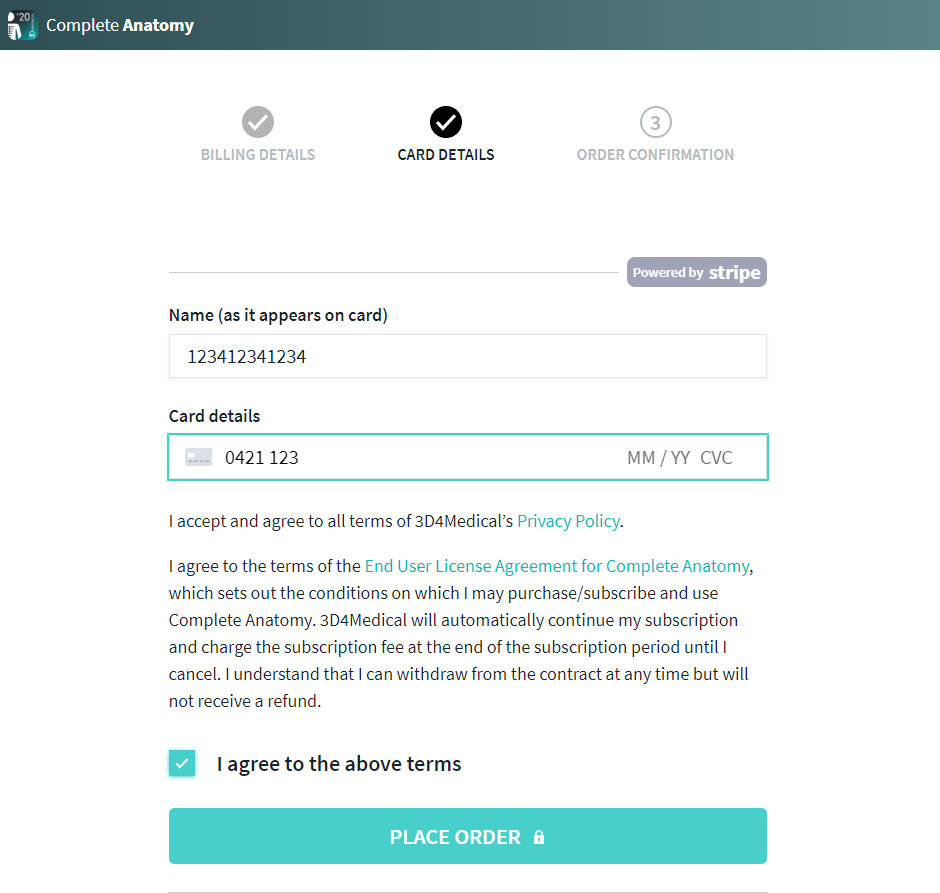The image size is (940, 893).
Task: Go back to Billing Details step
Action: (258, 155)
